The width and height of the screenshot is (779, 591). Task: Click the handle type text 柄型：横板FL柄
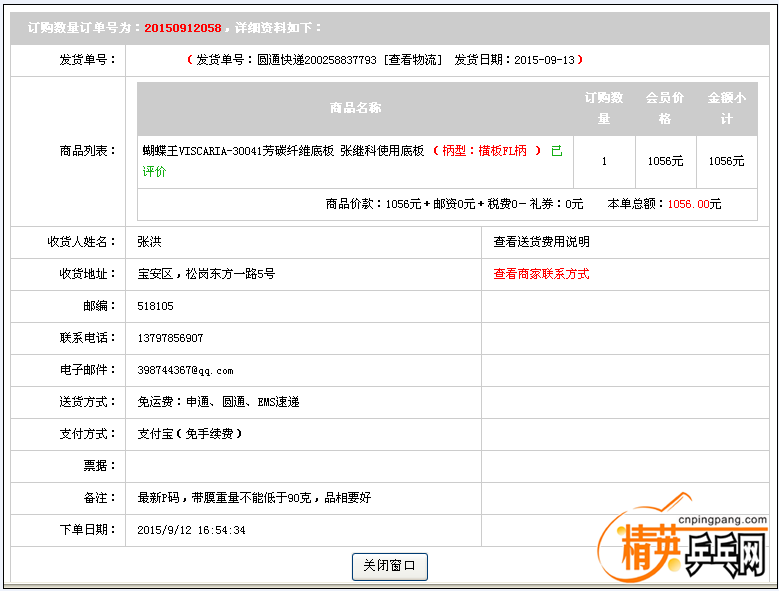[484, 151]
